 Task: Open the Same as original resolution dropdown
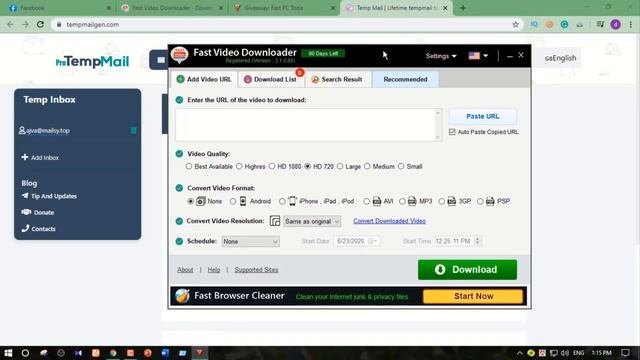pyautogui.click(x=312, y=221)
